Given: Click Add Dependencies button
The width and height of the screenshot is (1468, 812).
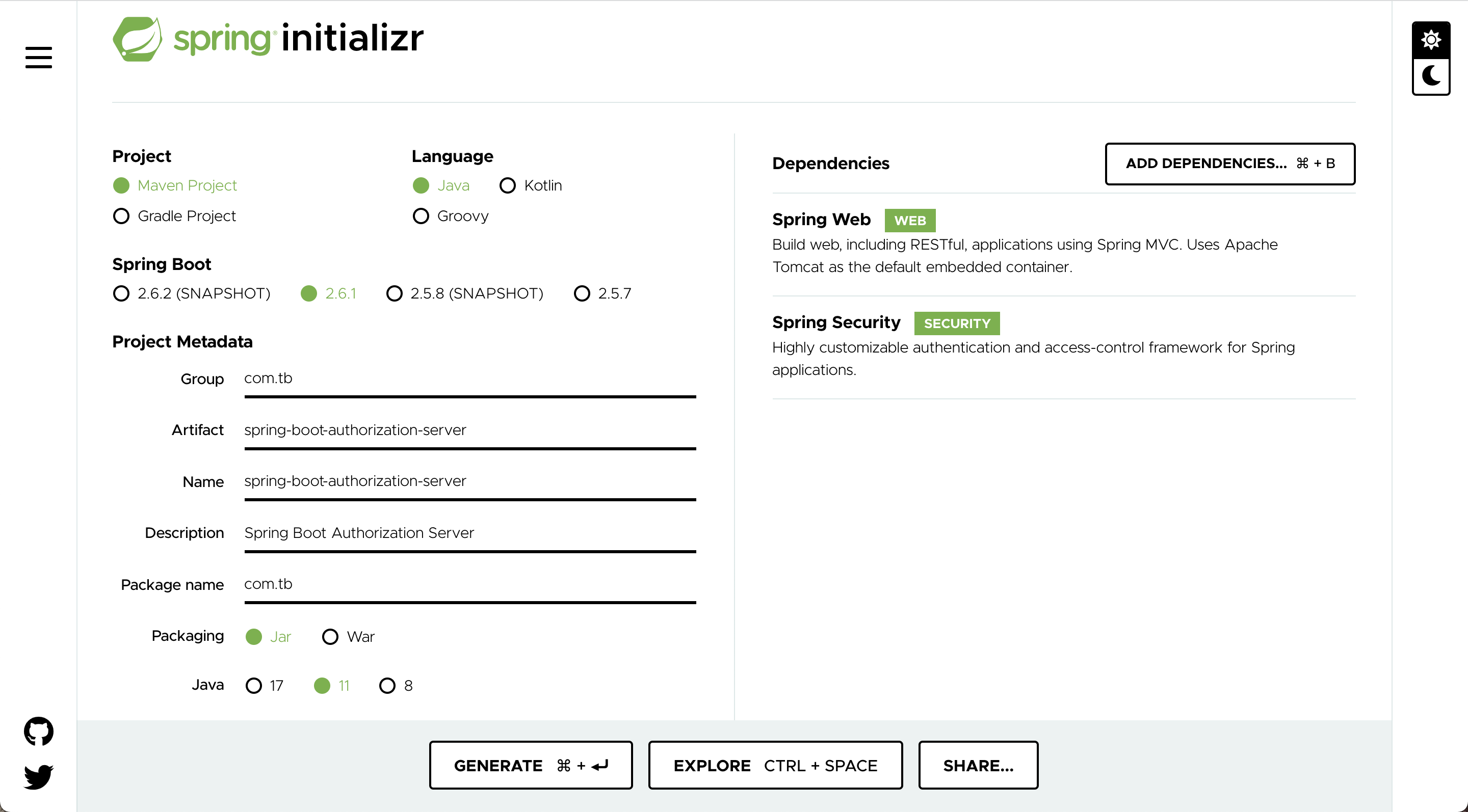Looking at the screenshot, I should click(x=1230, y=164).
